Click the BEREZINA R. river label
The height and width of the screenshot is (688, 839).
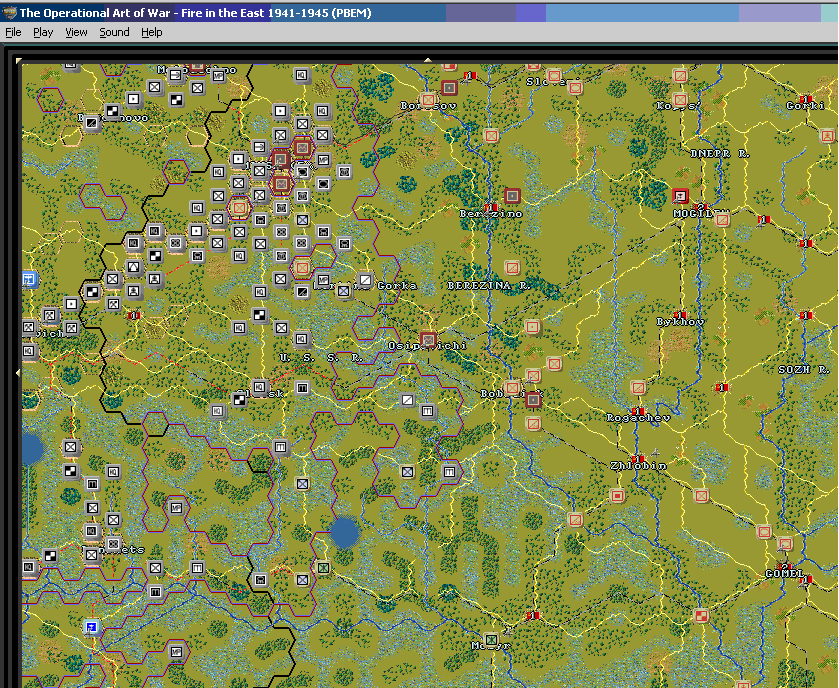(489, 286)
